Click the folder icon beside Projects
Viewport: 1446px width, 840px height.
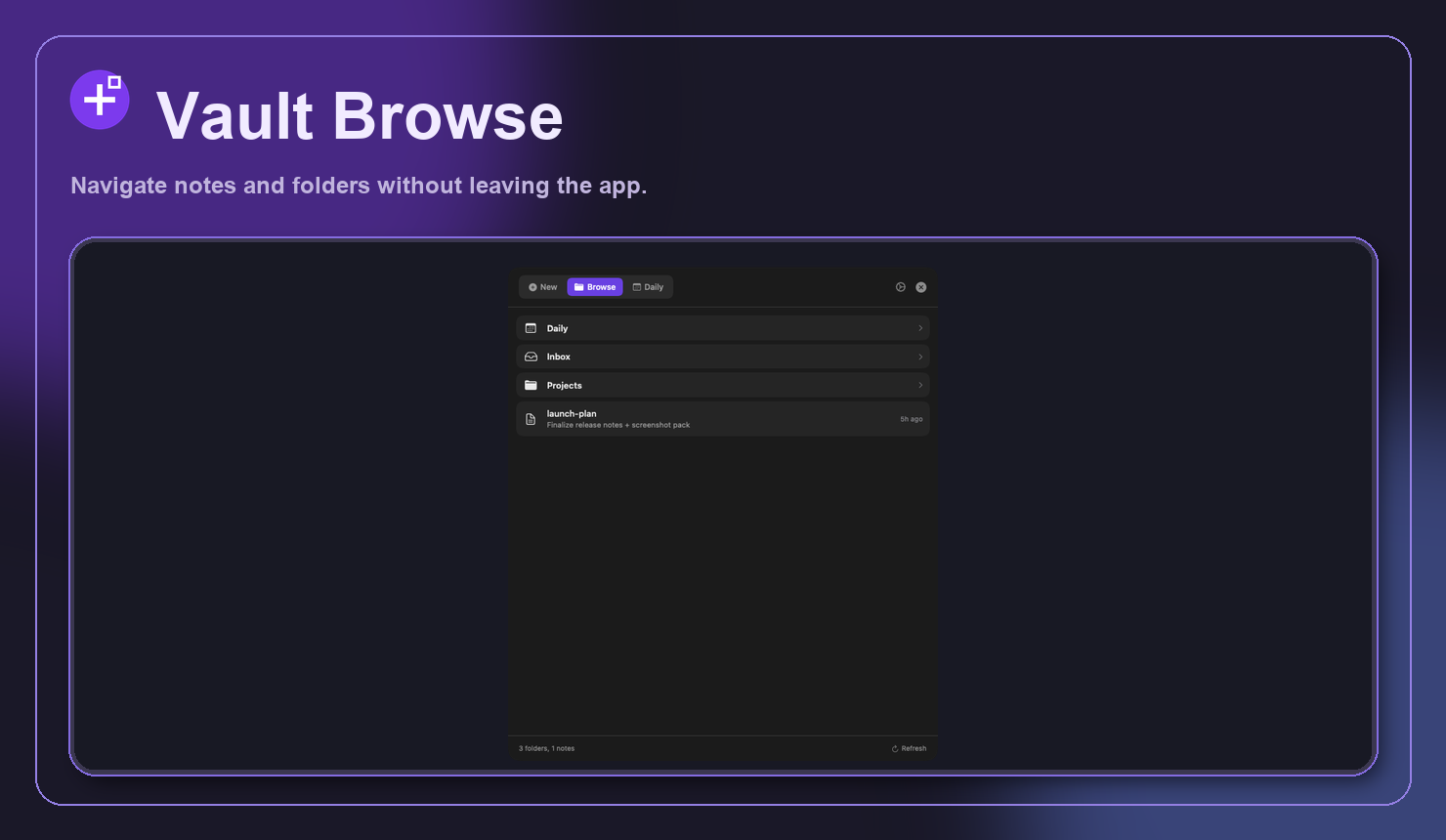click(x=531, y=385)
